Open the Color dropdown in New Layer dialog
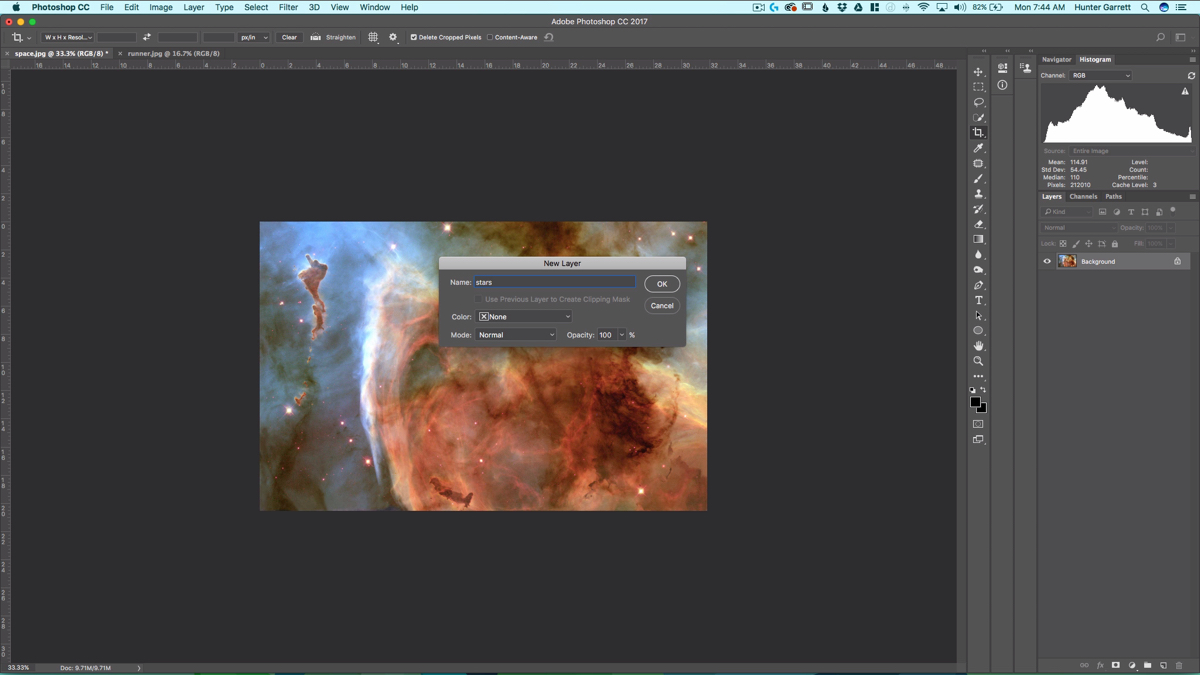The image size is (1200, 675). pyautogui.click(x=525, y=317)
